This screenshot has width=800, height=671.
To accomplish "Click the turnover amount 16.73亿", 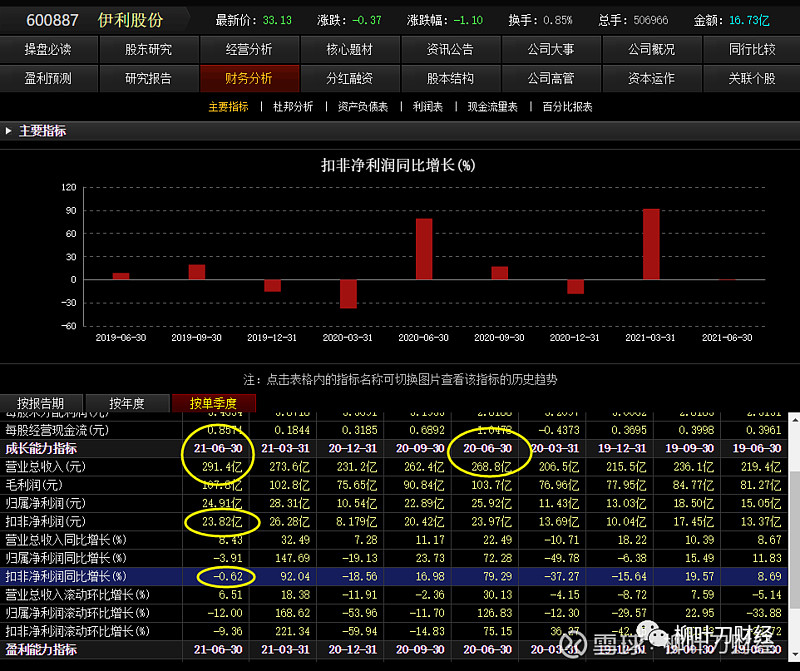I will (749, 20).
